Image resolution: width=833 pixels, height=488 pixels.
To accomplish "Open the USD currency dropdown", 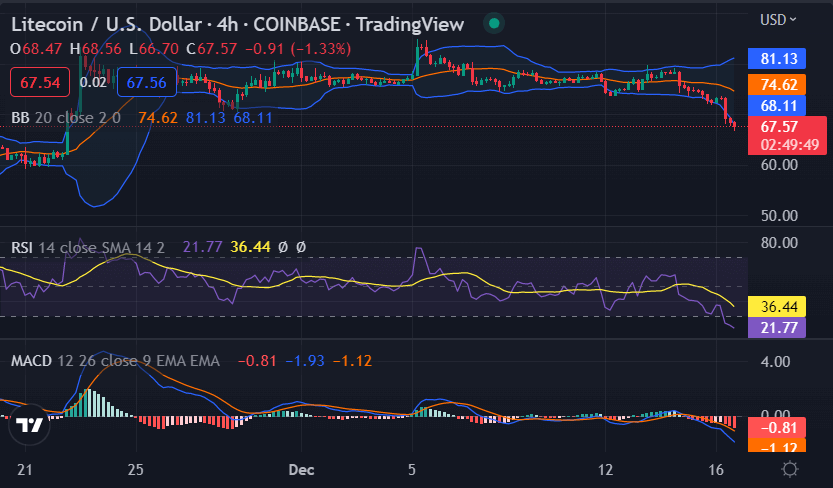I will pos(778,20).
